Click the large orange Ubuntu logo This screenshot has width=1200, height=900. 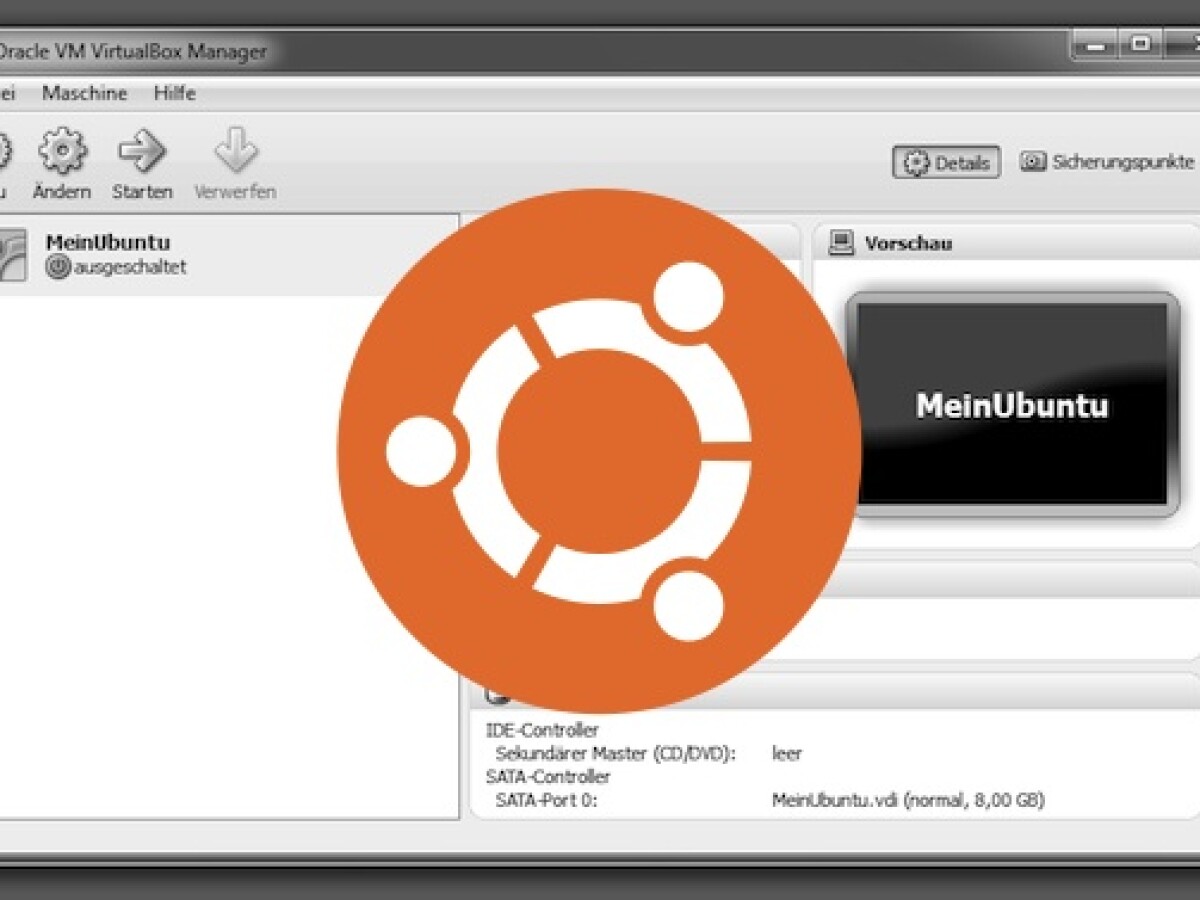click(598, 450)
